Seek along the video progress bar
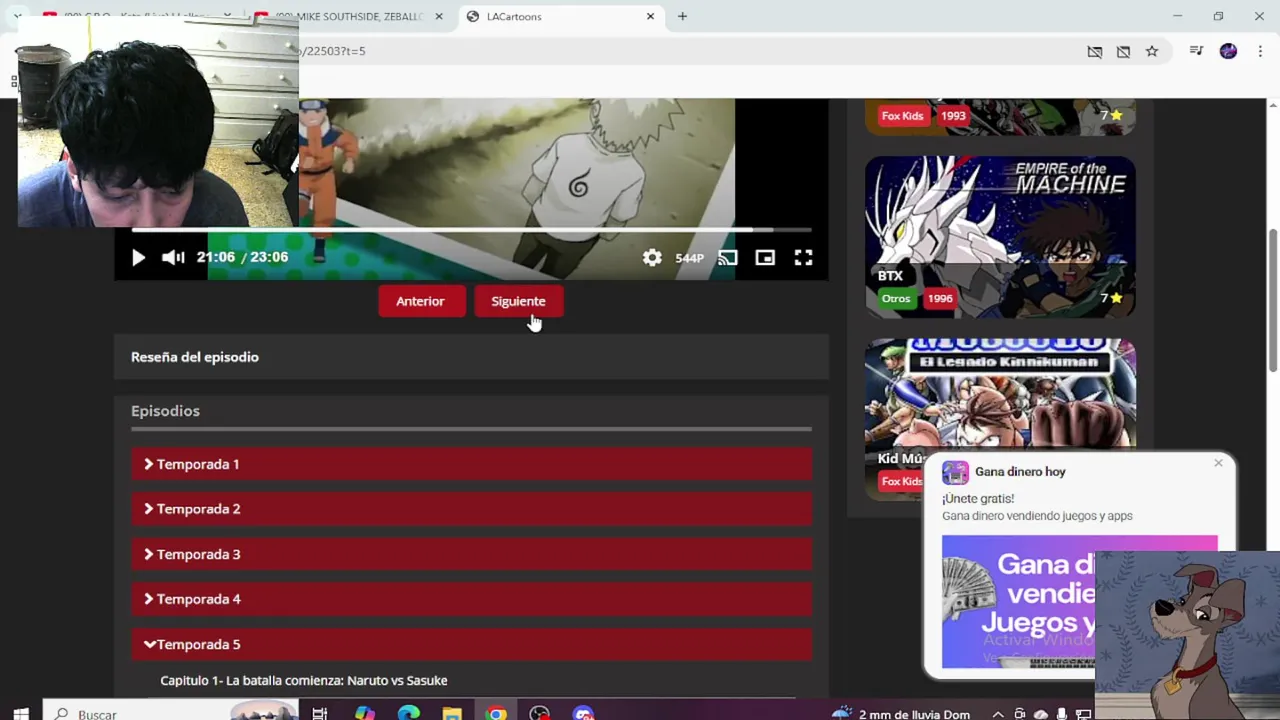This screenshot has height=720, width=1280. [x=471, y=231]
